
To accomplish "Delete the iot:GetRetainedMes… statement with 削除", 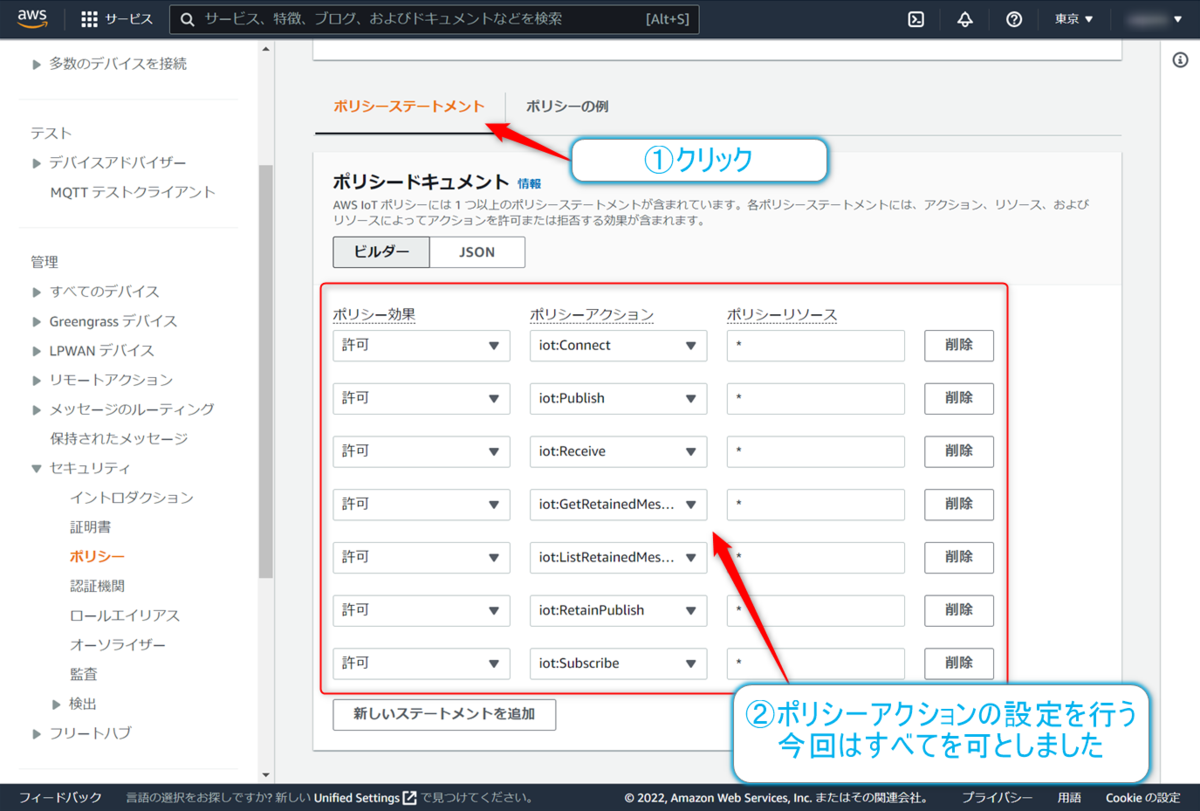I will click(958, 504).
